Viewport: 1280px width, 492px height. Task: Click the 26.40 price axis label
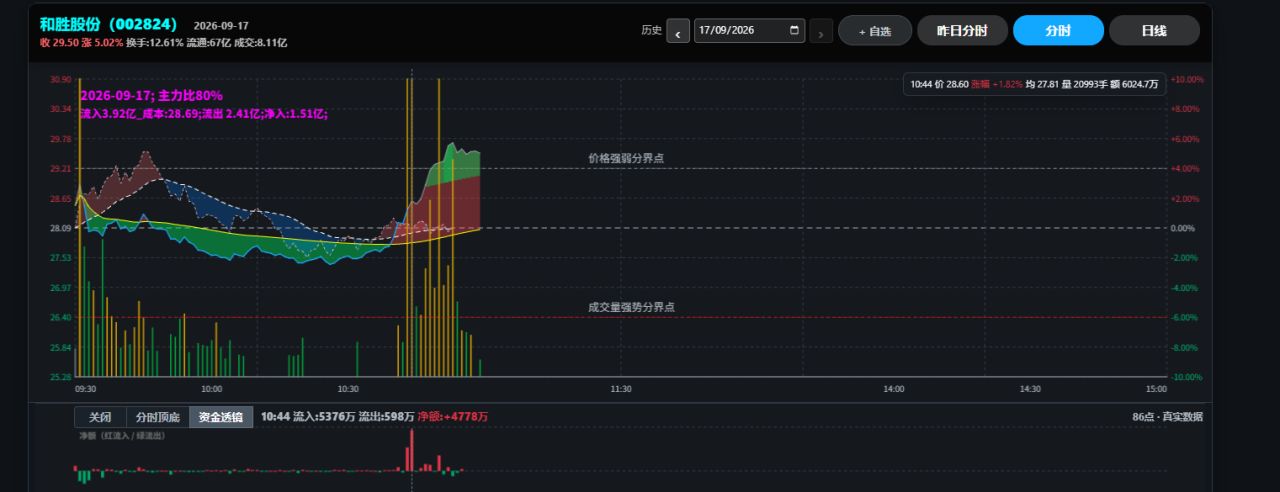pos(60,317)
